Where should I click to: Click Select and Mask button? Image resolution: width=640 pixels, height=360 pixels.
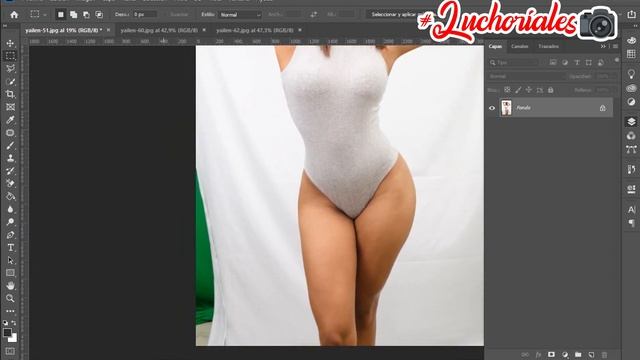click(394, 14)
